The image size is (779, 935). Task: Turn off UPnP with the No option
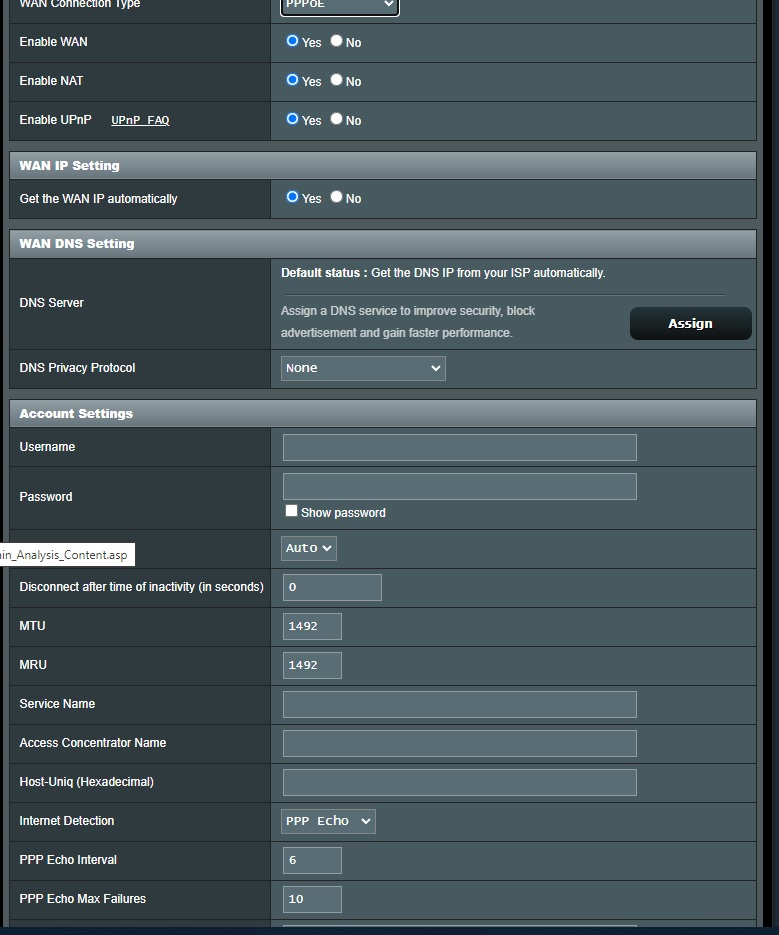tap(336, 120)
